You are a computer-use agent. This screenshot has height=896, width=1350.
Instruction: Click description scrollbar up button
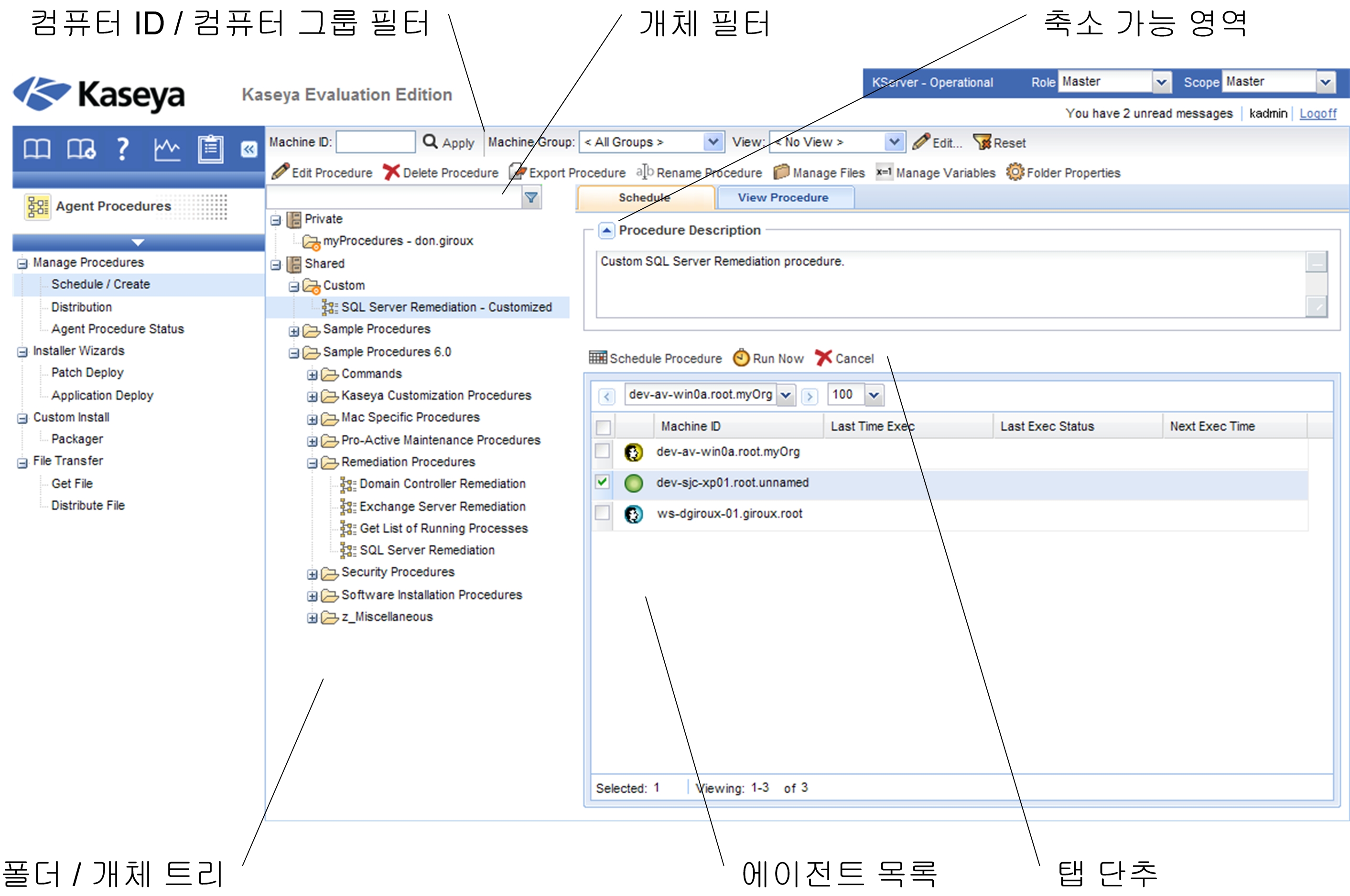click(1316, 262)
